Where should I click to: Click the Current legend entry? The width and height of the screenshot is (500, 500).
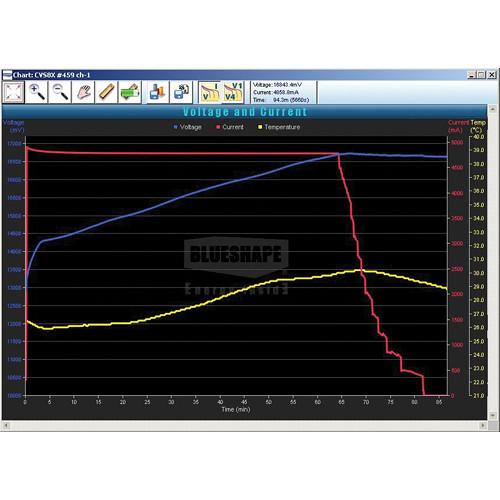point(230,127)
